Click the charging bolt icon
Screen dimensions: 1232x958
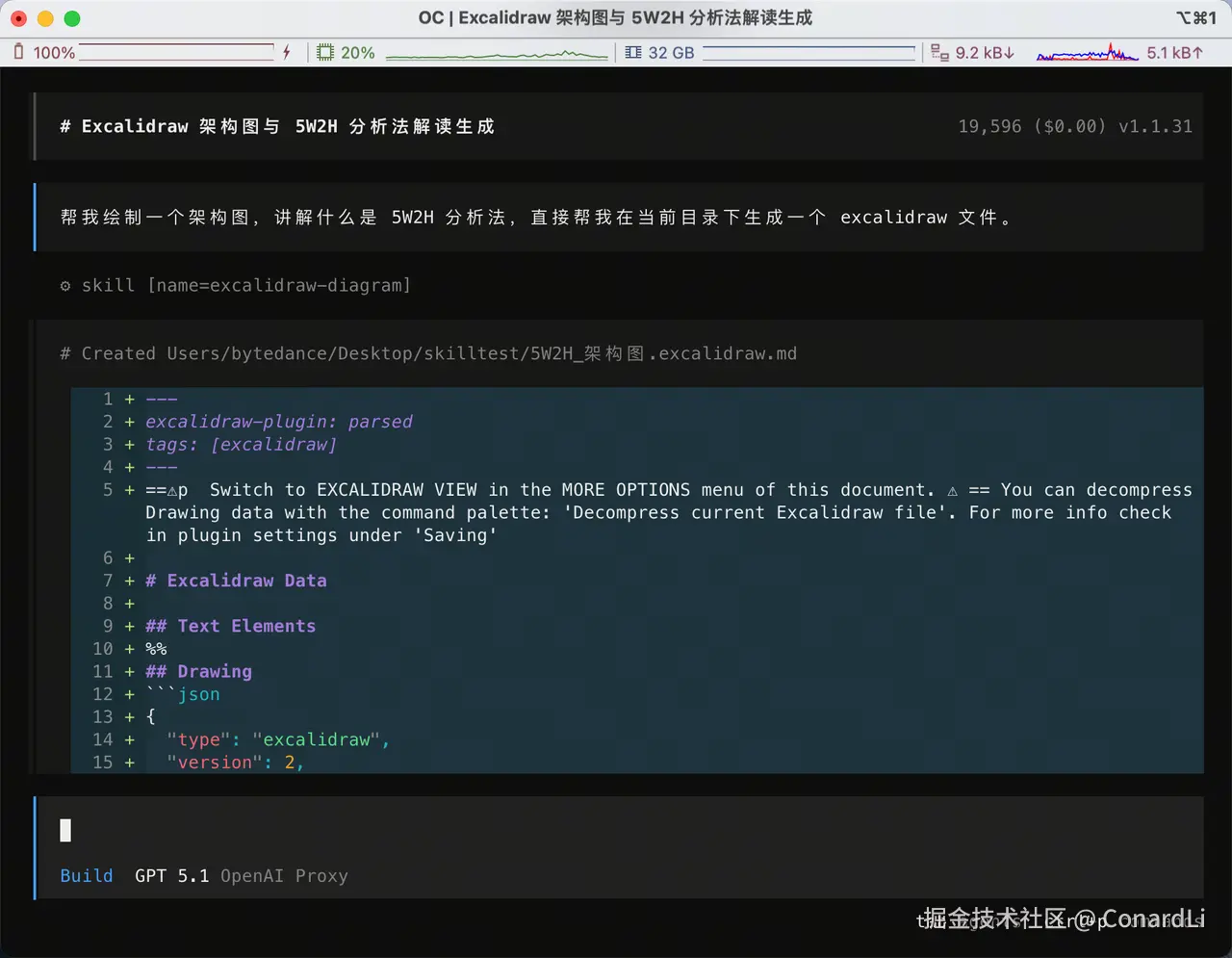[287, 52]
